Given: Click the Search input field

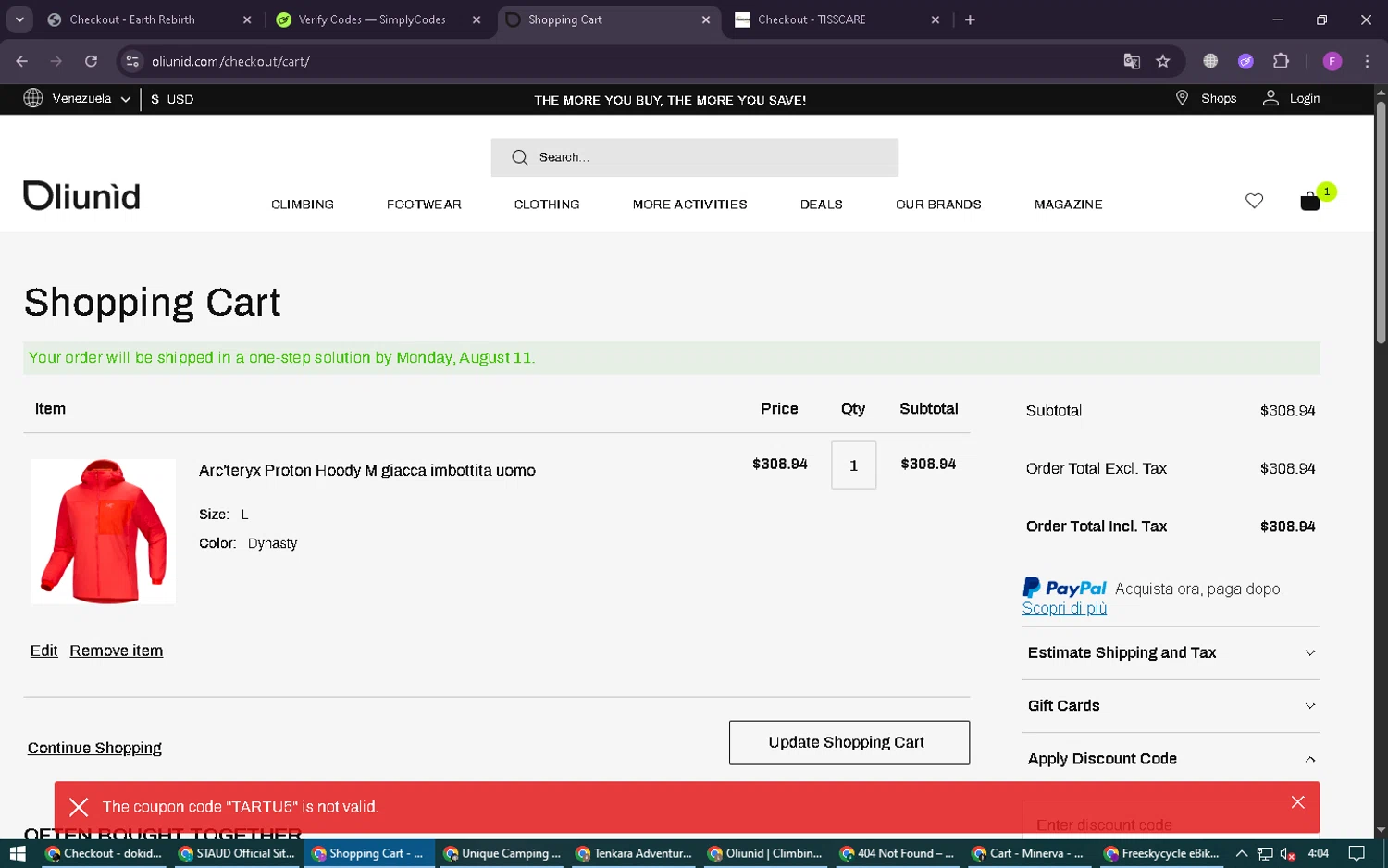Looking at the screenshot, I should pyautogui.click(x=694, y=157).
